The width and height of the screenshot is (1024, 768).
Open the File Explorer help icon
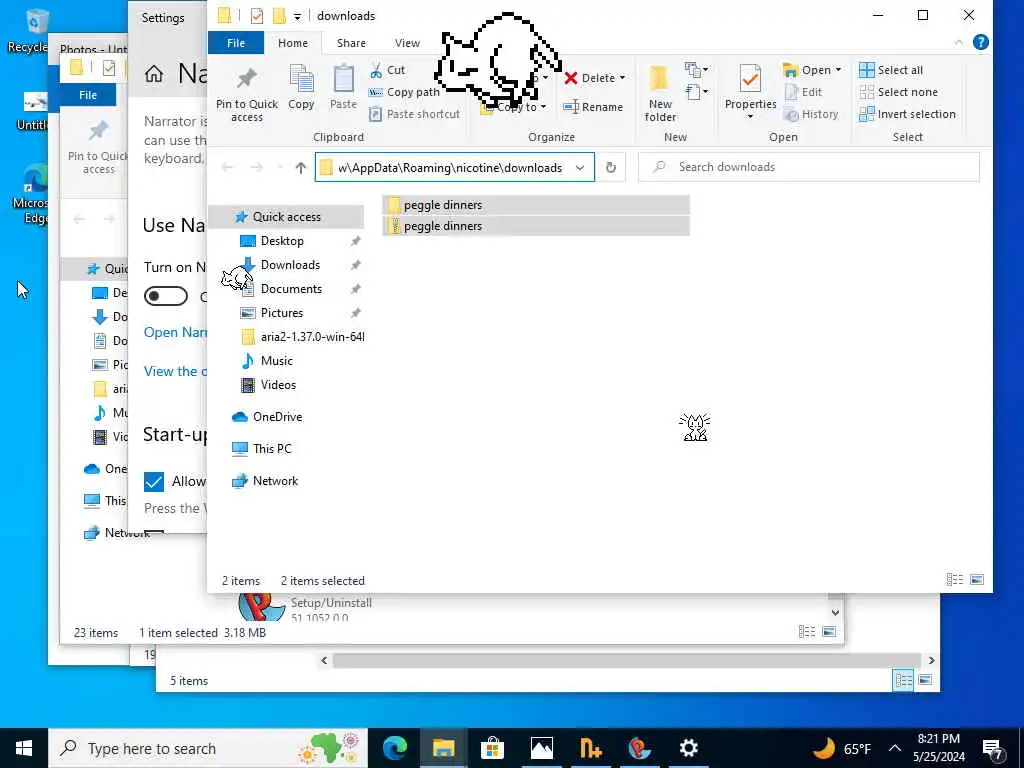tap(980, 42)
